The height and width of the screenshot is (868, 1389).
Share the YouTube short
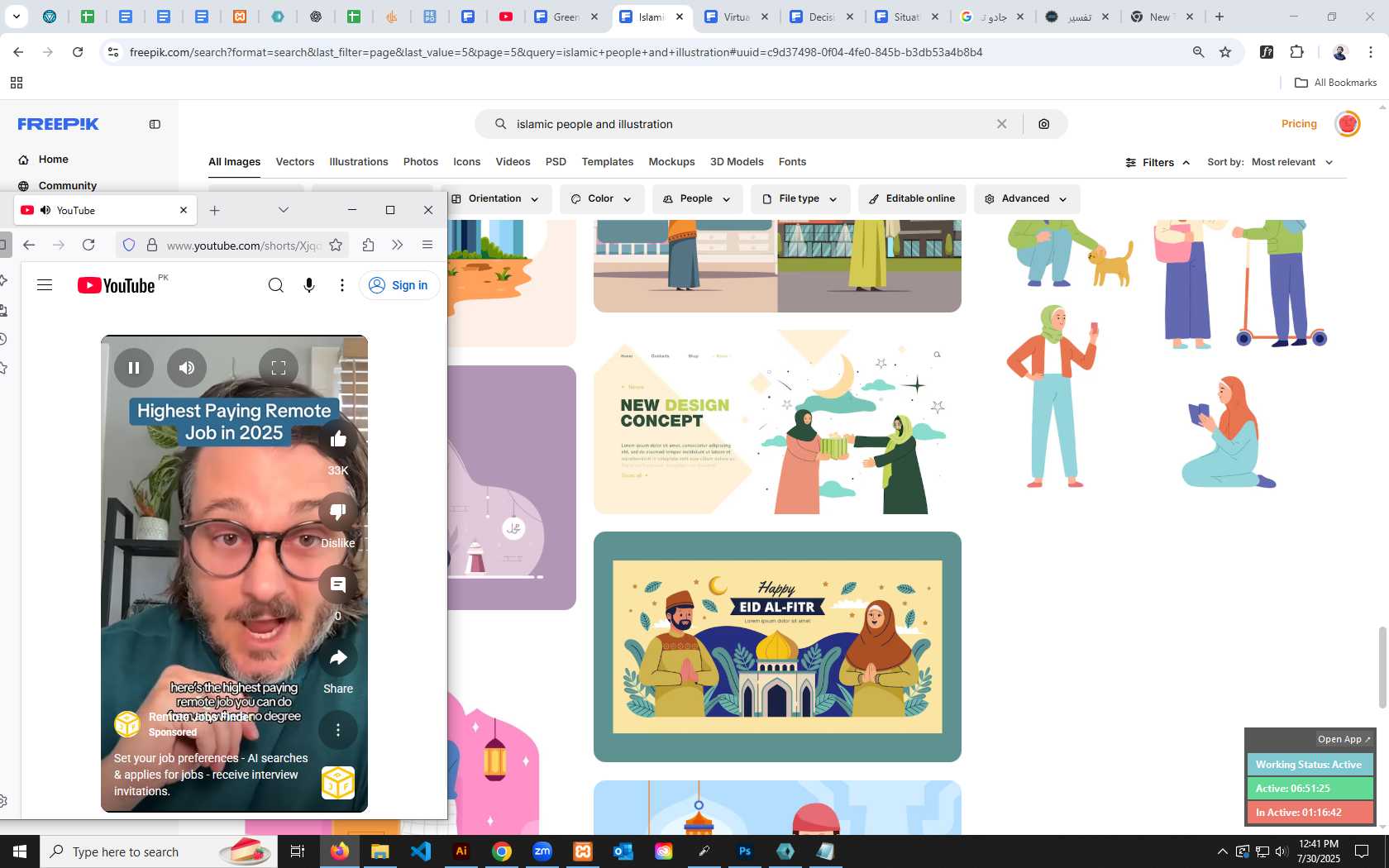pos(338,657)
